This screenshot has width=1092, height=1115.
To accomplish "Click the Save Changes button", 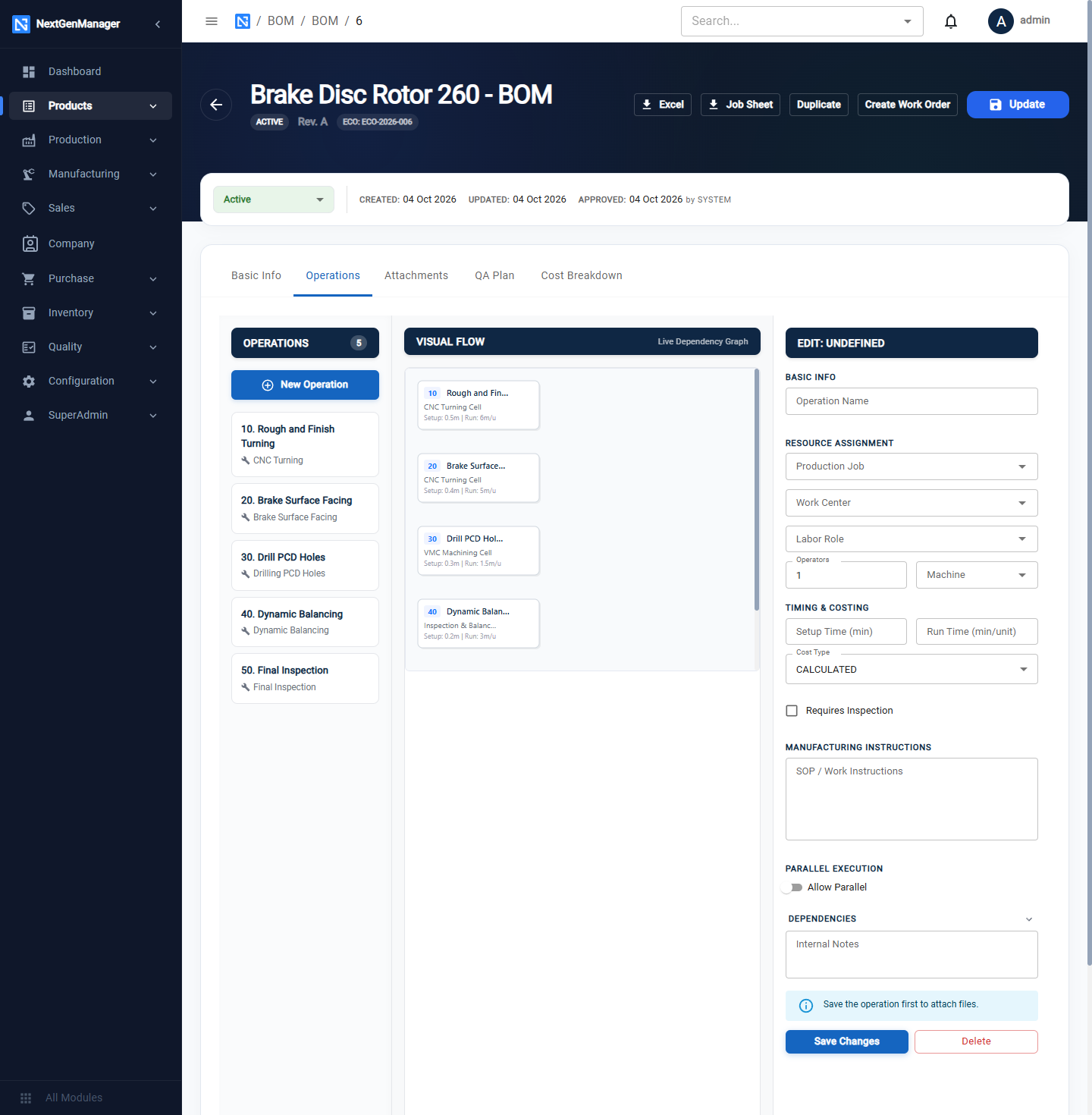I will pos(847,1041).
